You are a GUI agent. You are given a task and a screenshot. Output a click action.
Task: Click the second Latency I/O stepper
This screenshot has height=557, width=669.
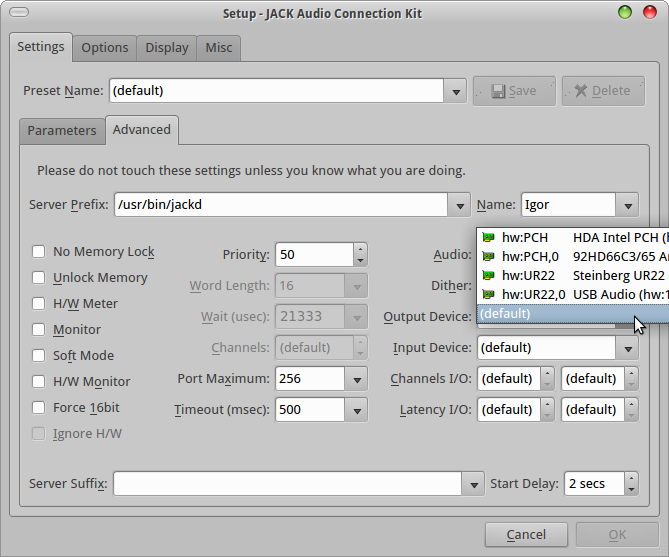click(x=631, y=410)
